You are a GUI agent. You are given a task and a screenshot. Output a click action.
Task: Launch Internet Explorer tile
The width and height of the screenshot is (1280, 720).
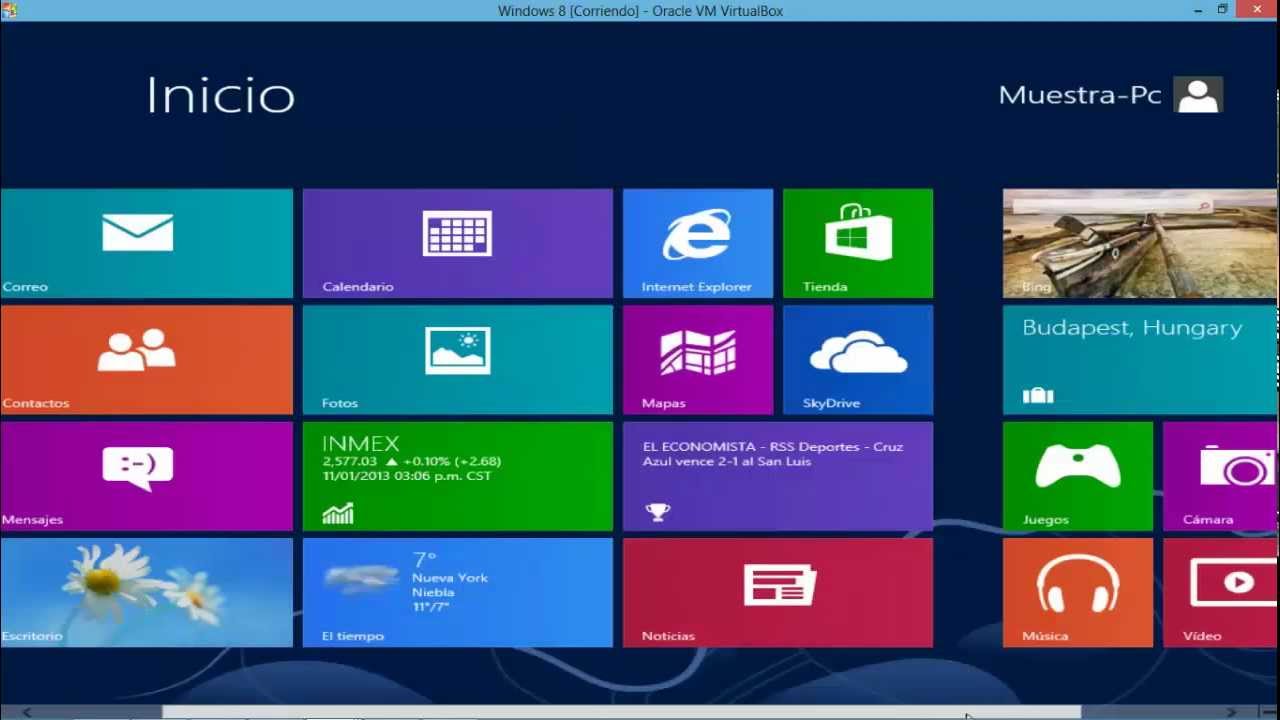[x=698, y=243]
